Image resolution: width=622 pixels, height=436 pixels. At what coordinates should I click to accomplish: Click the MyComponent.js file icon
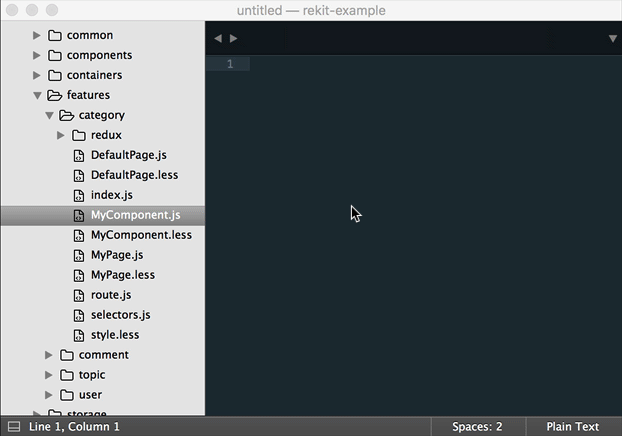tap(79, 215)
